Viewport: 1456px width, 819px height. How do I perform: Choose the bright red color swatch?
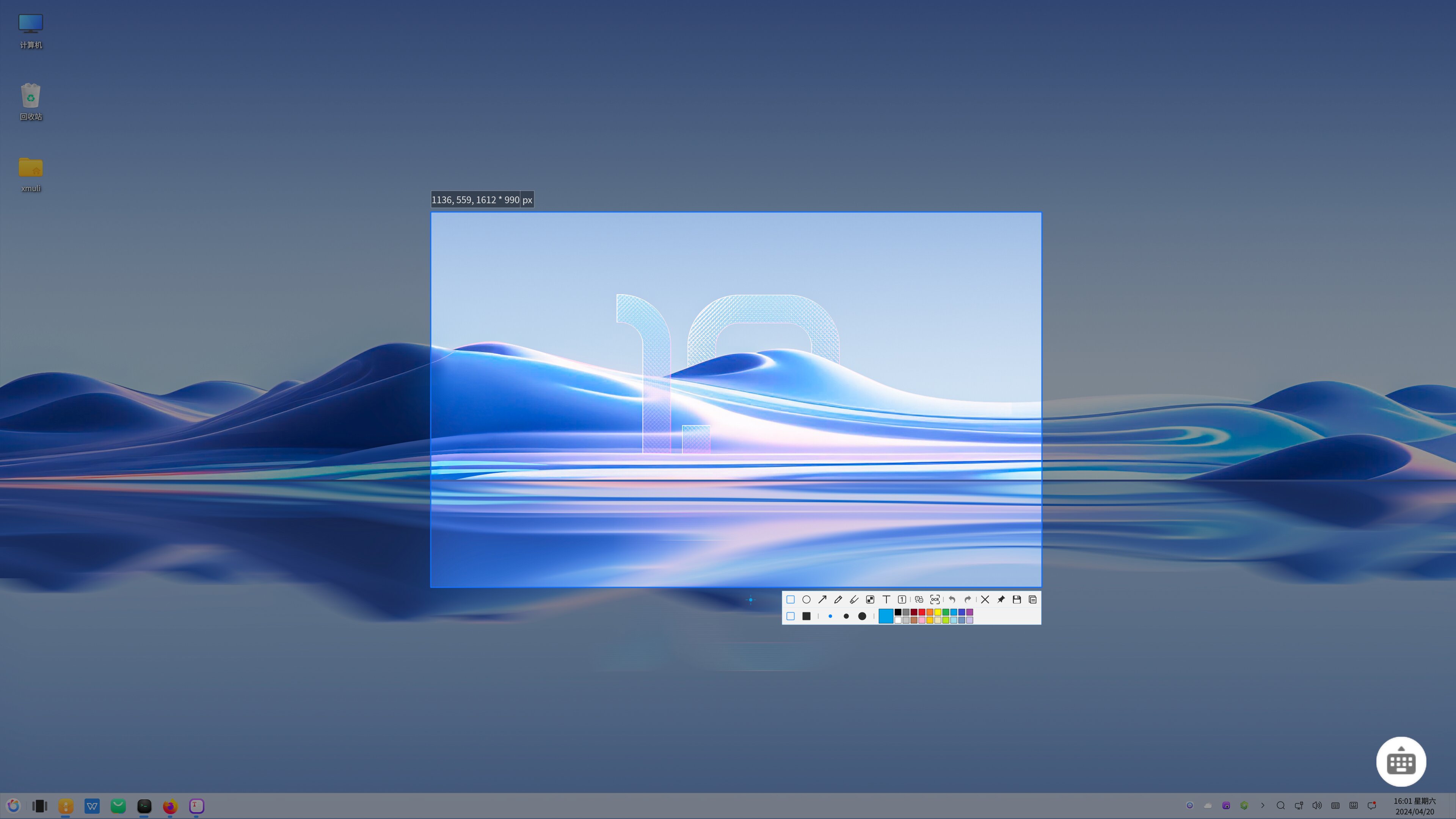click(x=922, y=612)
